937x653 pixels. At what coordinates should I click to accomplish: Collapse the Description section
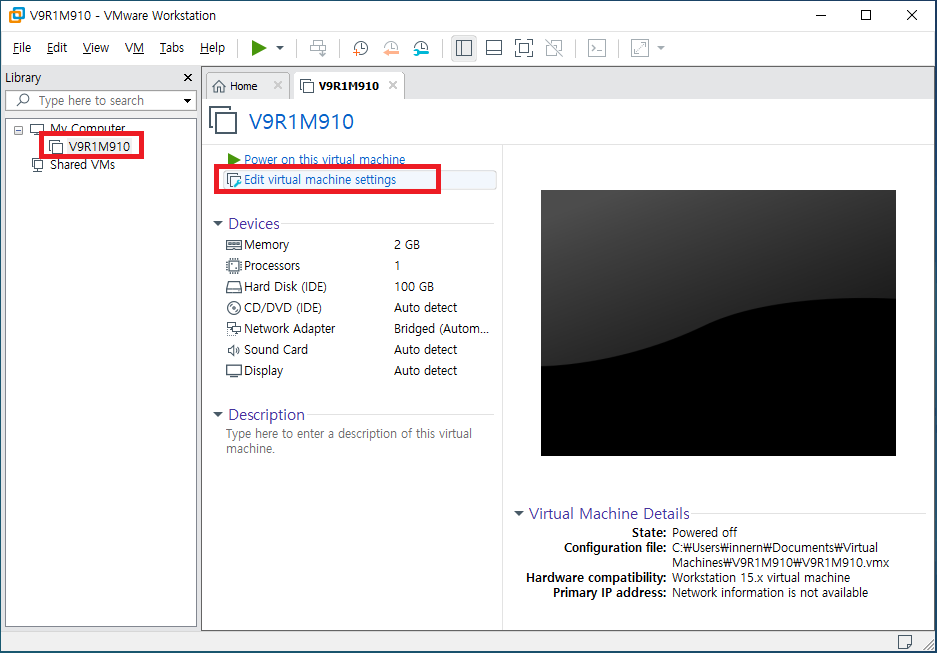click(218, 415)
